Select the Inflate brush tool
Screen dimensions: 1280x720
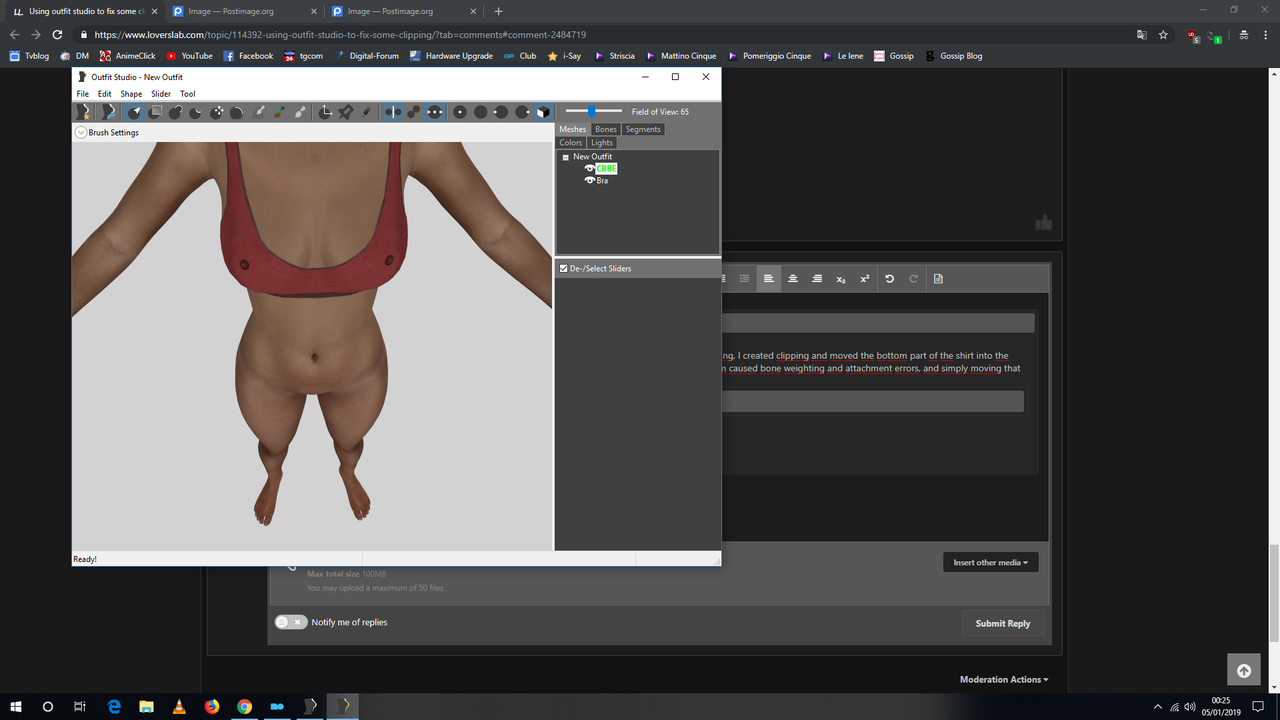tap(176, 112)
